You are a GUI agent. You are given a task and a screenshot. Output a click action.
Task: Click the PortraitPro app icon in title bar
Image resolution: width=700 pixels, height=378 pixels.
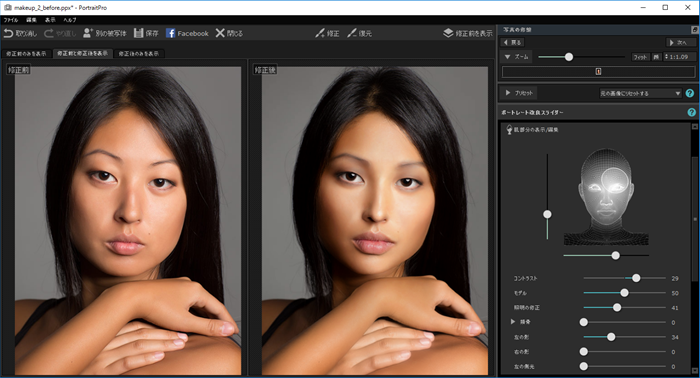coord(8,8)
